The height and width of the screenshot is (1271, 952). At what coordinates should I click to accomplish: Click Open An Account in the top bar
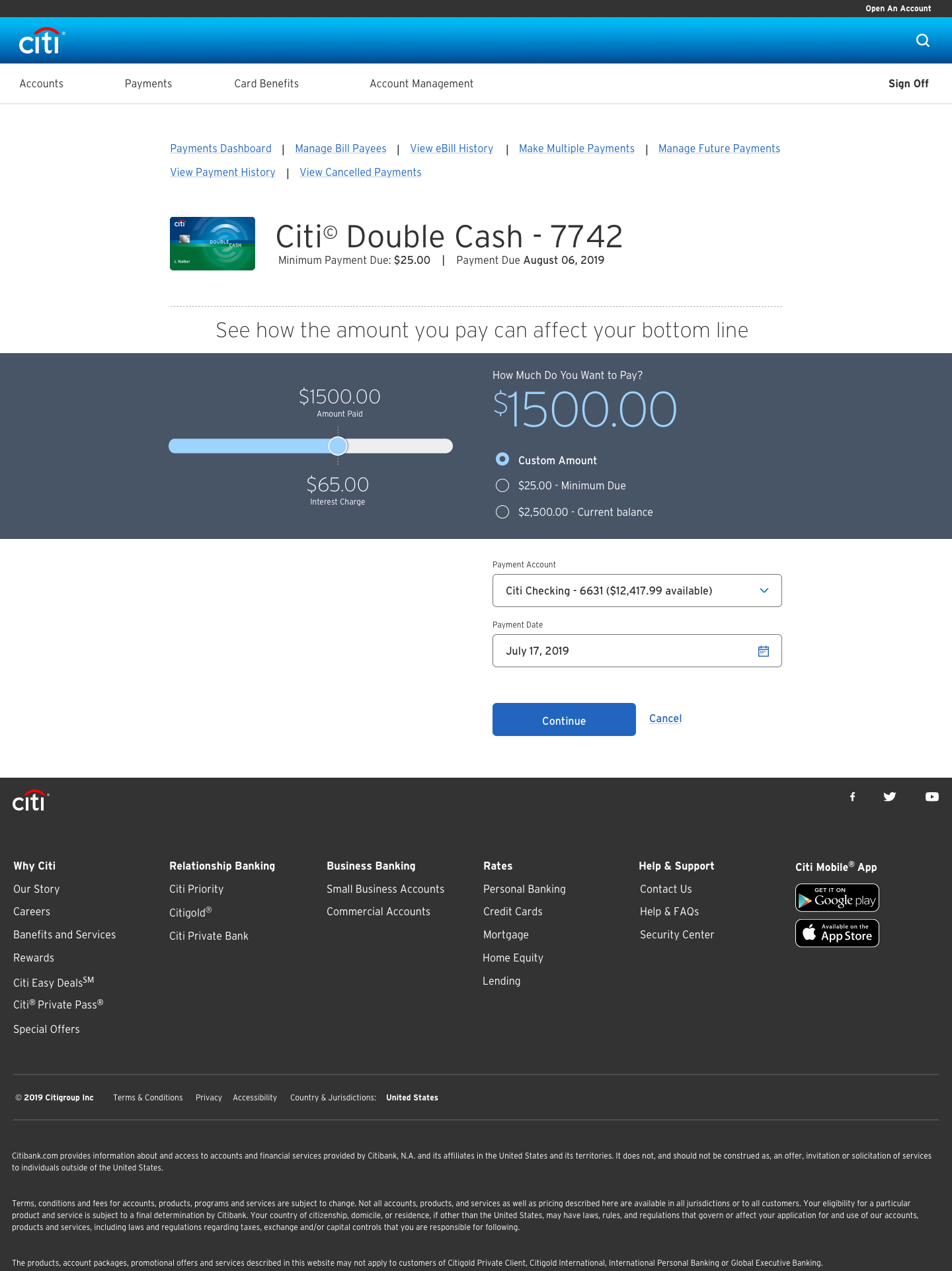(x=898, y=9)
